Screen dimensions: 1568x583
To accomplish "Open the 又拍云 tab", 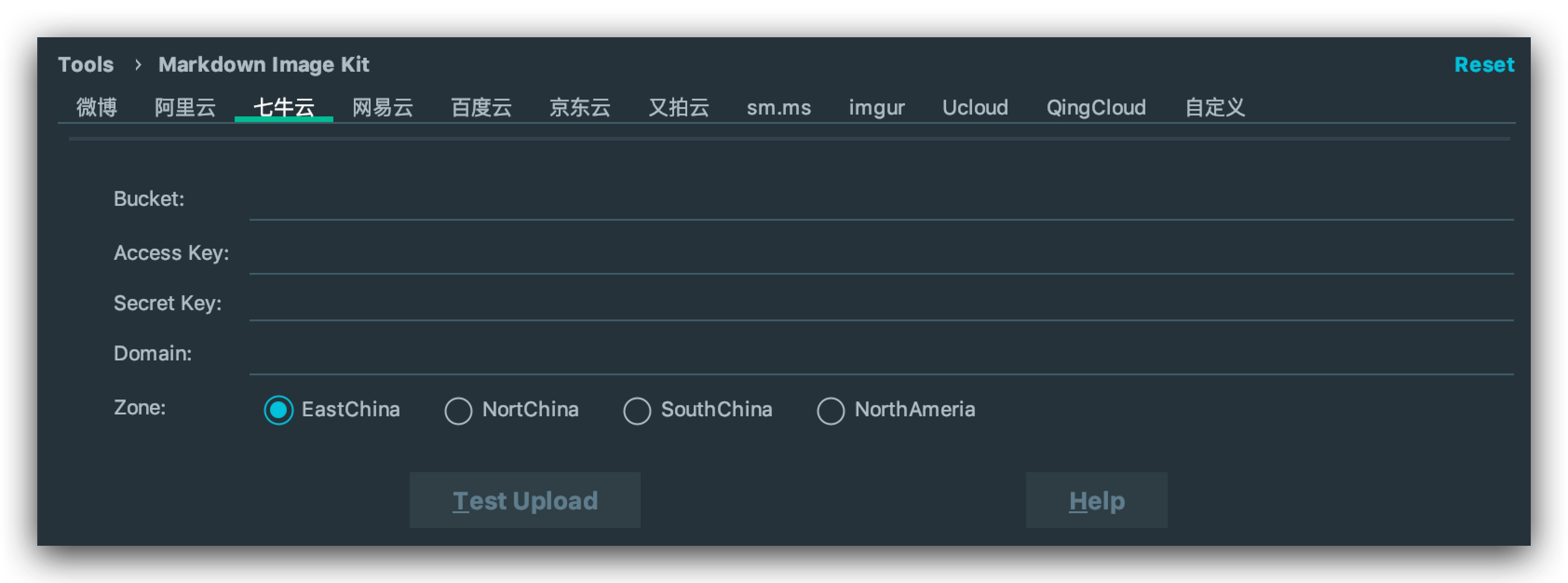I will (x=679, y=108).
